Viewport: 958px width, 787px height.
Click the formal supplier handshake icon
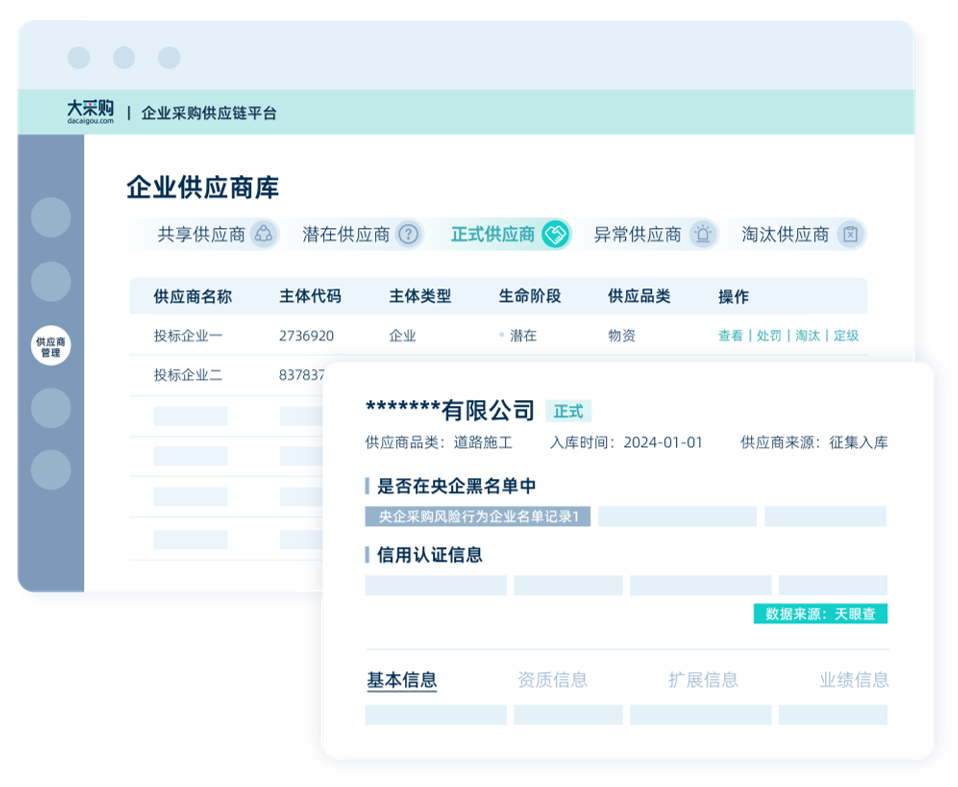coord(555,234)
